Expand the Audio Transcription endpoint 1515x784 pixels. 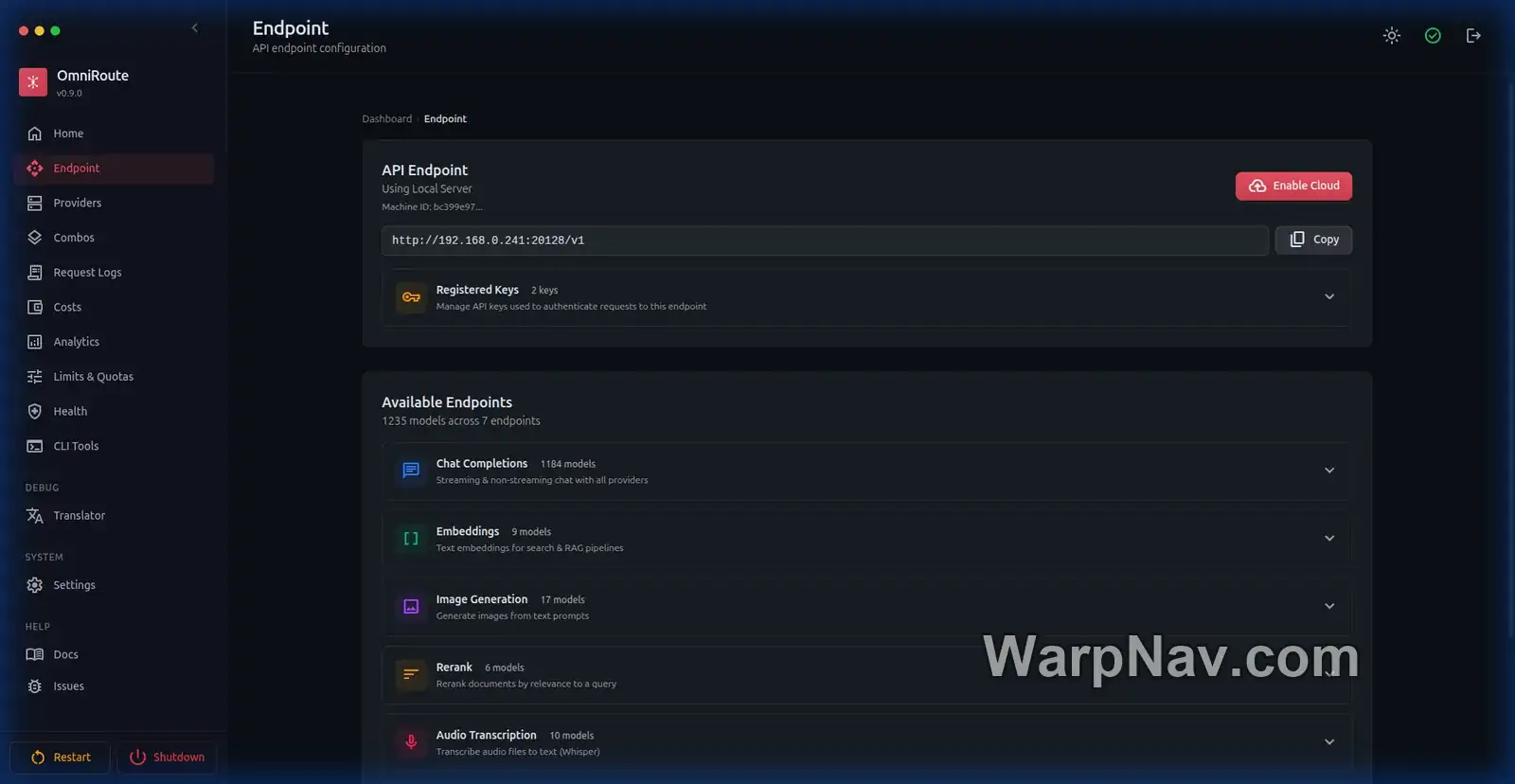1329,742
